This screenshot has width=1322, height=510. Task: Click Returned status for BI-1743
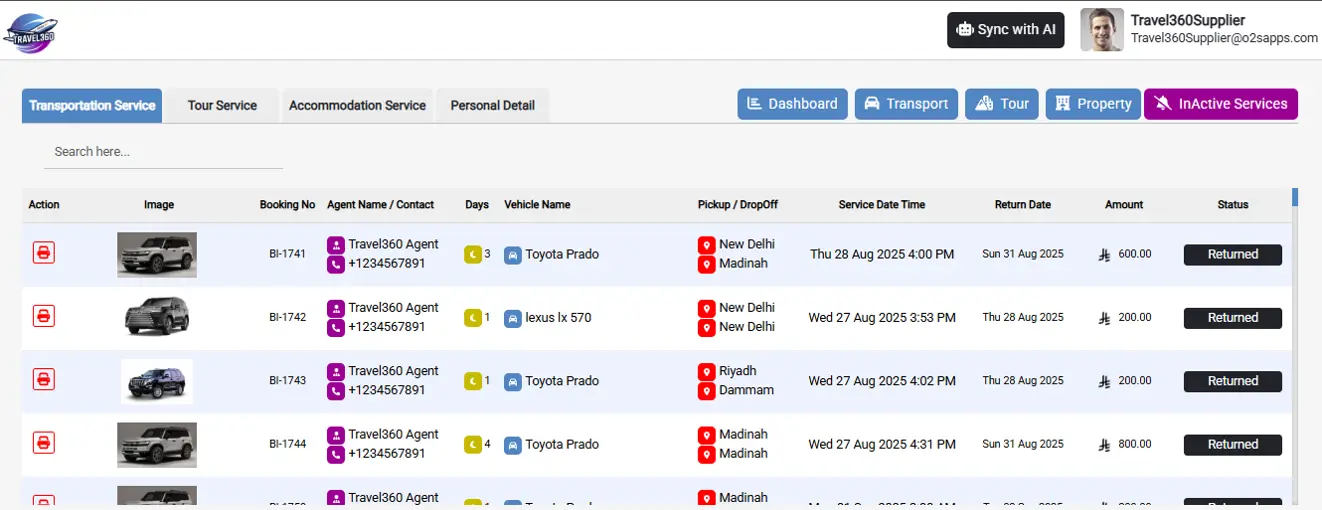click(1233, 381)
